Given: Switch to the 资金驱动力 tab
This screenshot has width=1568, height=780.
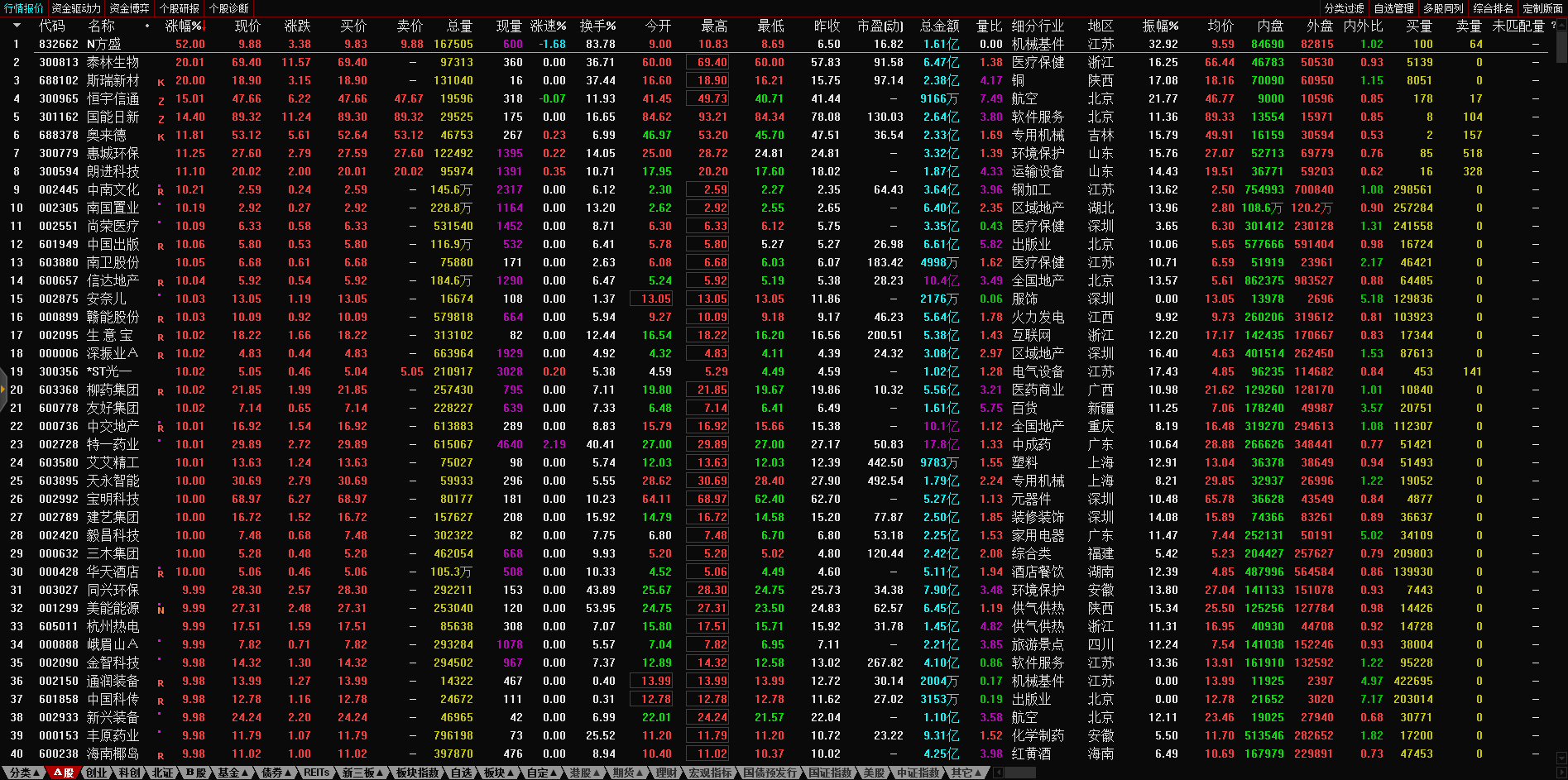Looking at the screenshot, I should pyautogui.click(x=76, y=8).
